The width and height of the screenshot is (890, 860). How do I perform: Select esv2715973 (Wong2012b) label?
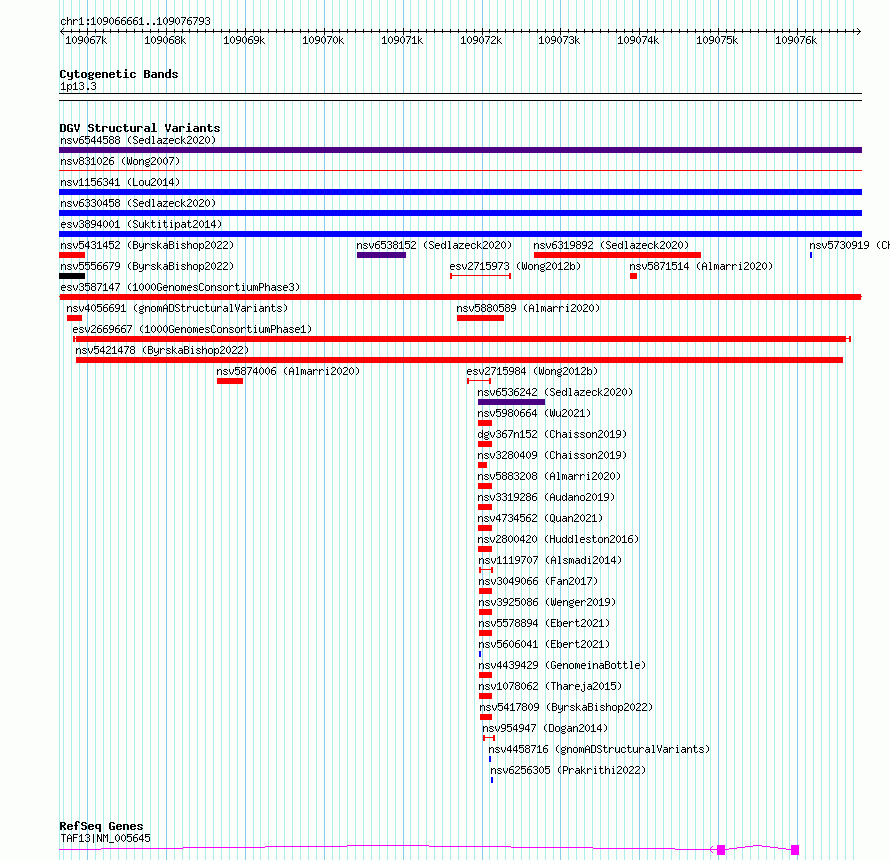point(515,266)
